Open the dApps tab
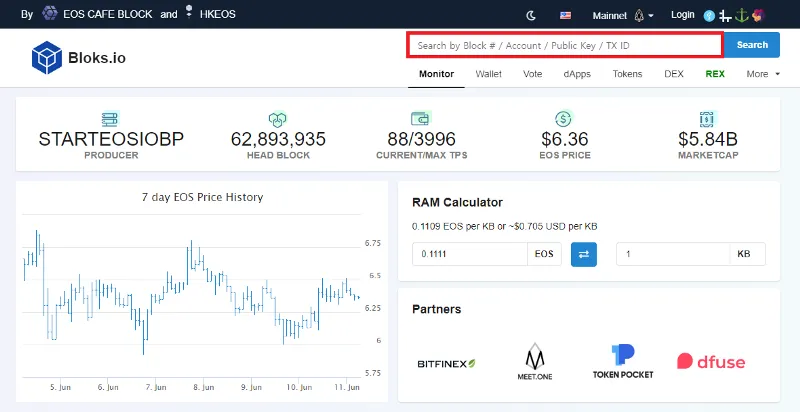Image resolution: width=800 pixels, height=412 pixels. [x=577, y=74]
